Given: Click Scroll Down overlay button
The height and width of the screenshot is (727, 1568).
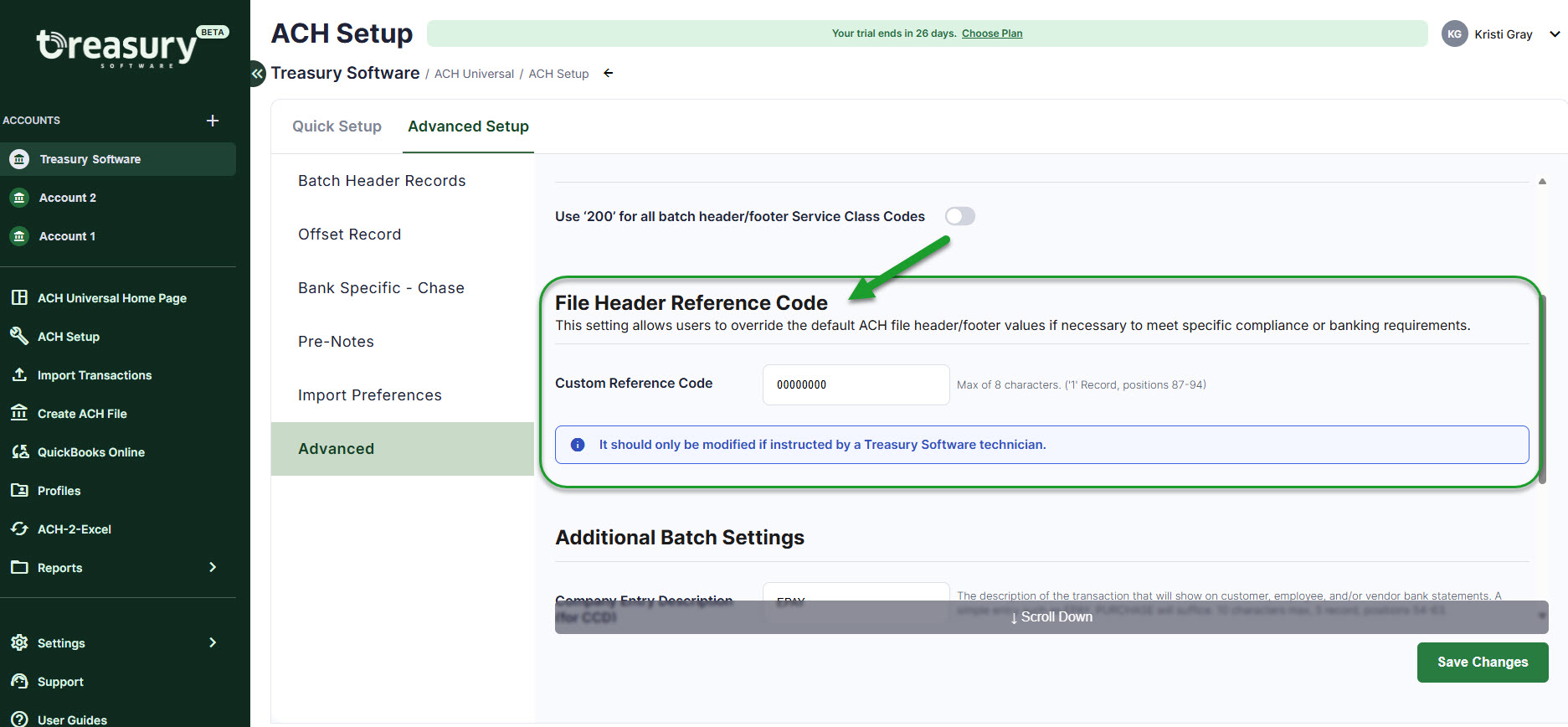Looking at the screenshot, I should (1051, 616).
